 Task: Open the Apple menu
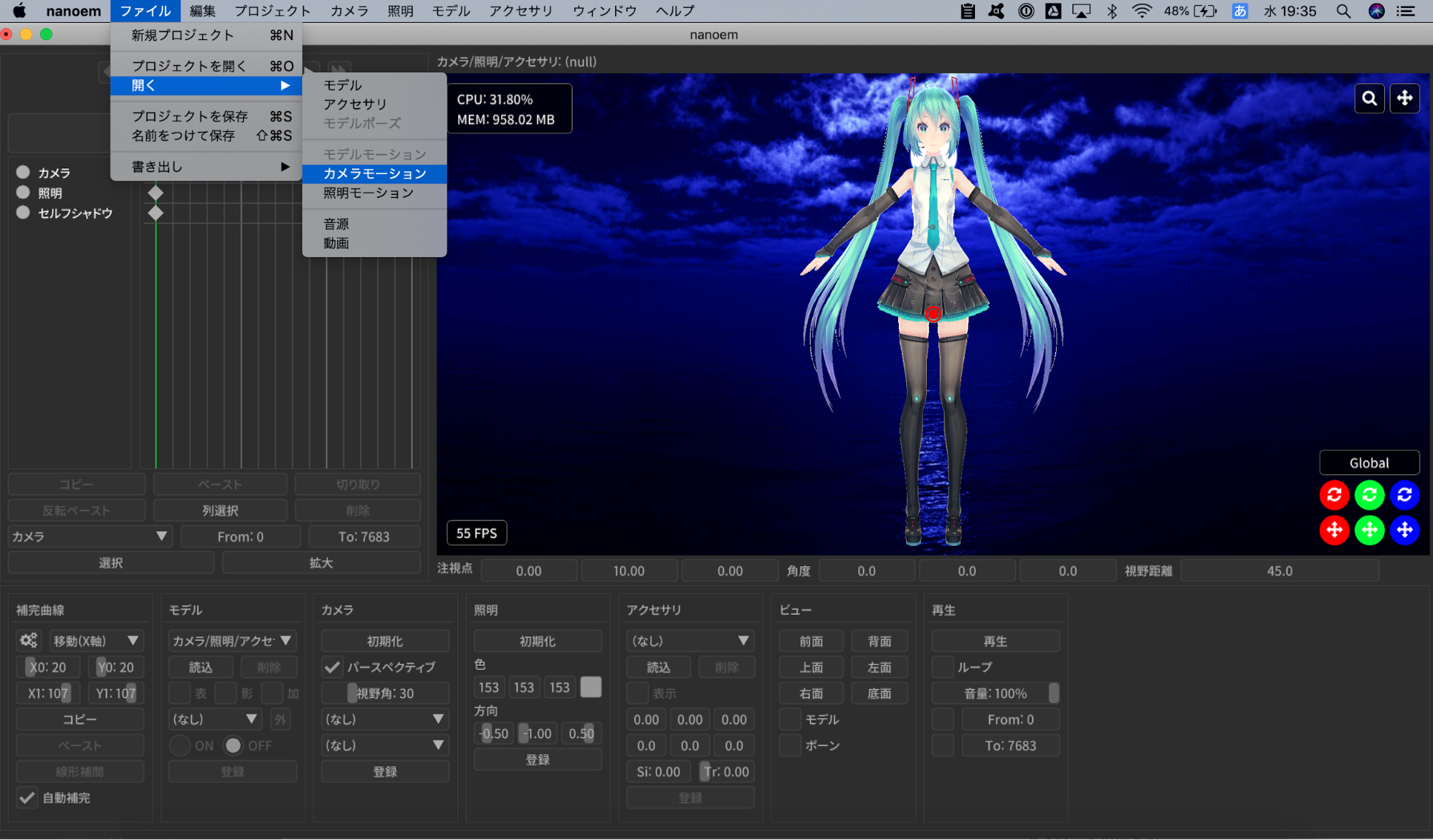point(19,11)
